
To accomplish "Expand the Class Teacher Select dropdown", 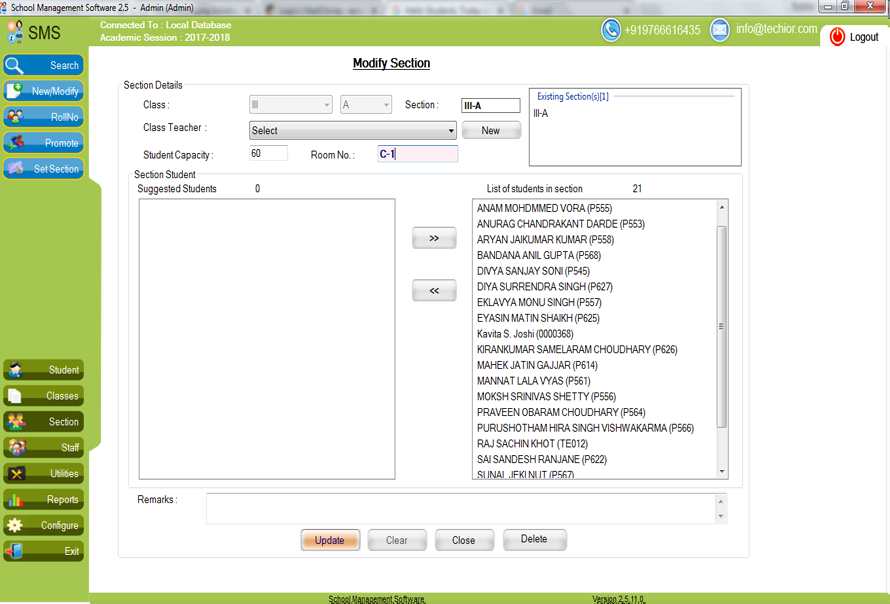I will tap(352, 131).
